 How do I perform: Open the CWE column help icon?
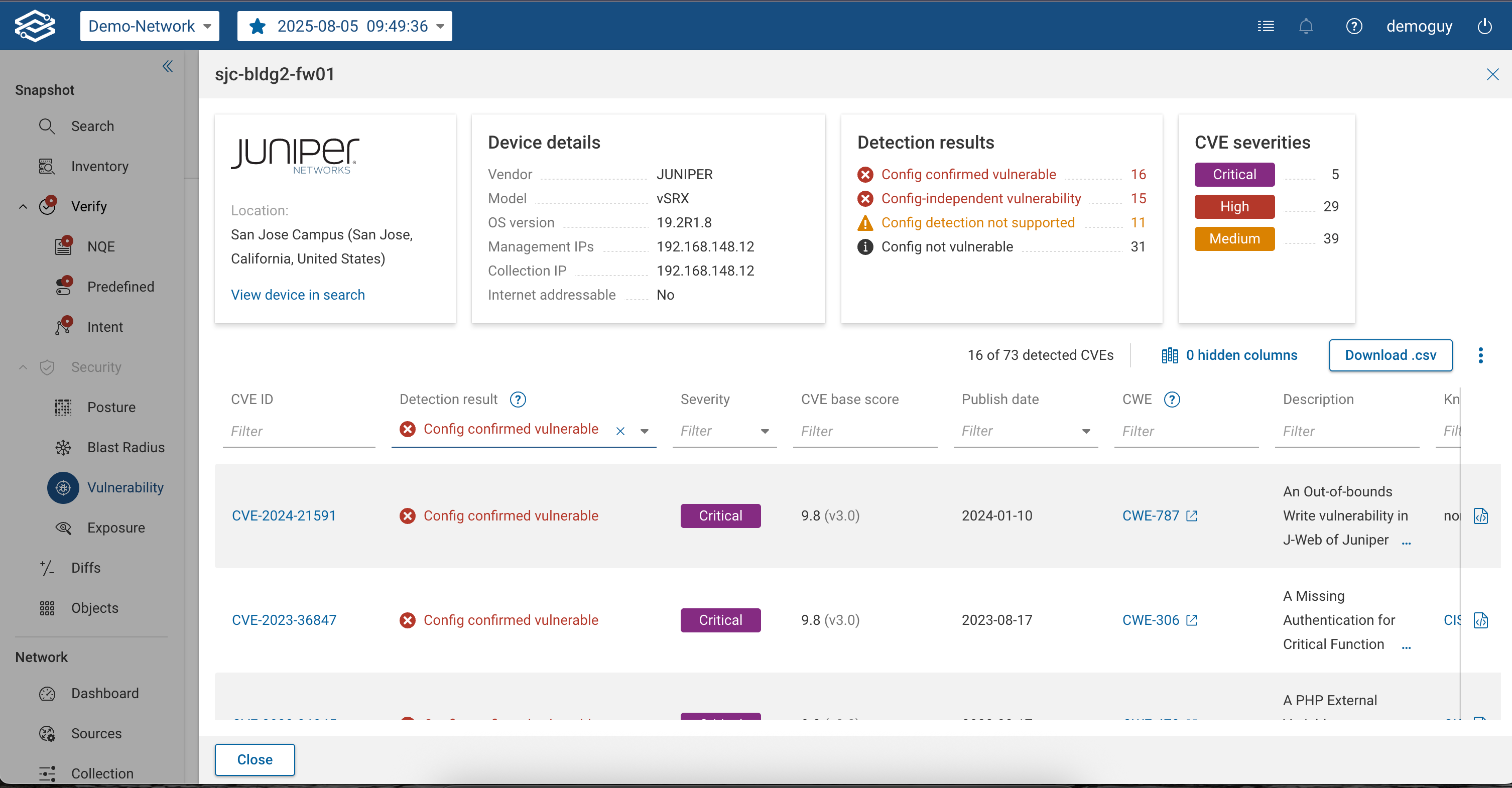point(1172,400)
